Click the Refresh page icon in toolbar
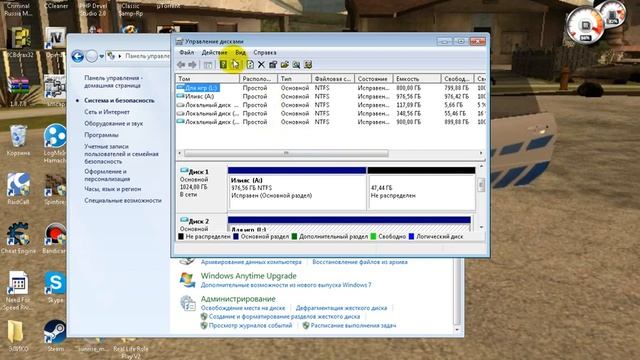 250,64
